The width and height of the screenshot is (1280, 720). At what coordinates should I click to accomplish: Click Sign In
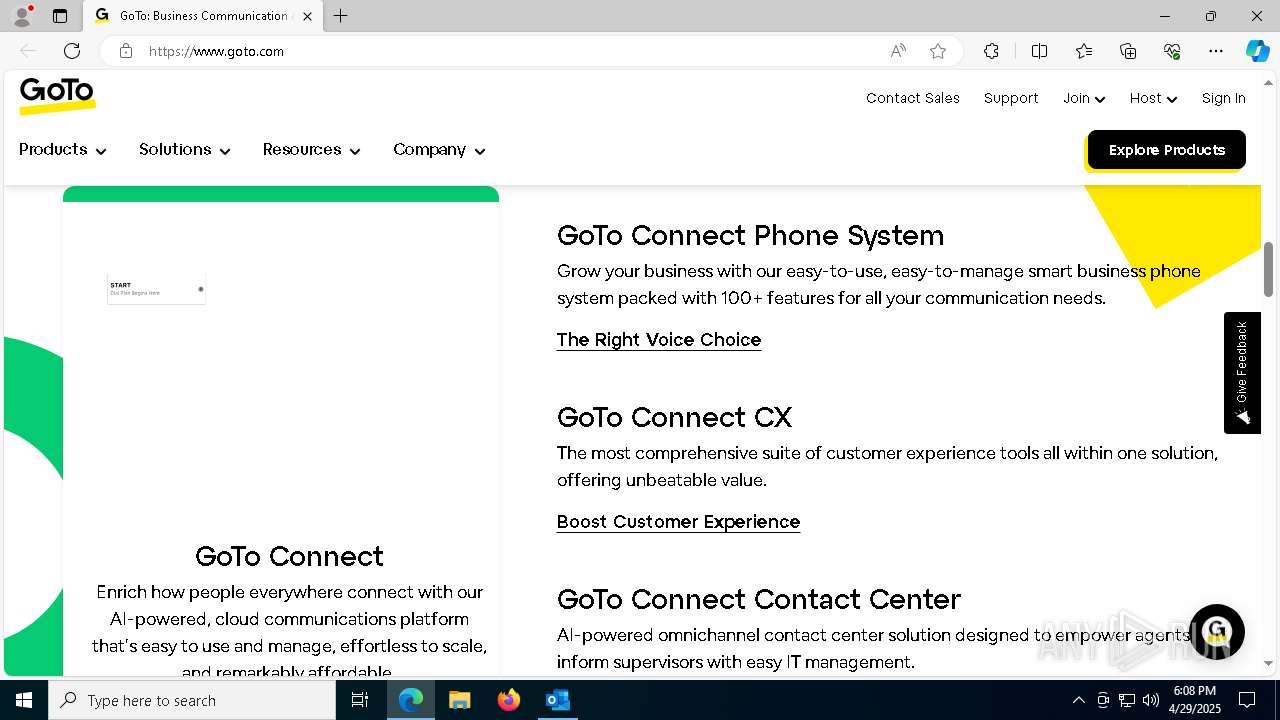point(1223,98)
